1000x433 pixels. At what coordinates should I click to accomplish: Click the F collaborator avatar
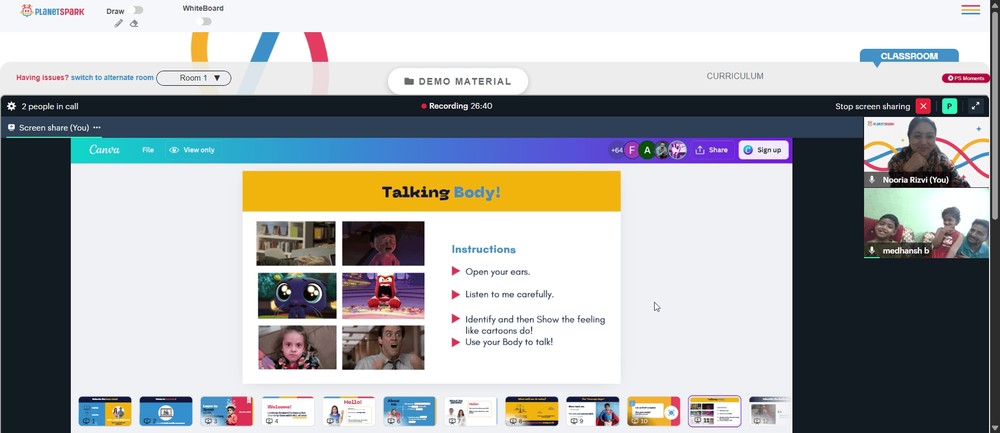tap(632, 150)
